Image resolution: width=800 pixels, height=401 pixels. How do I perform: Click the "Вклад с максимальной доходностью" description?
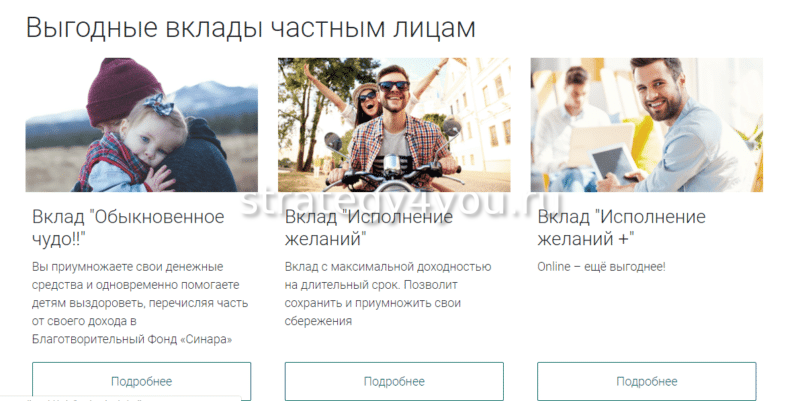click(x=388, y=266)
